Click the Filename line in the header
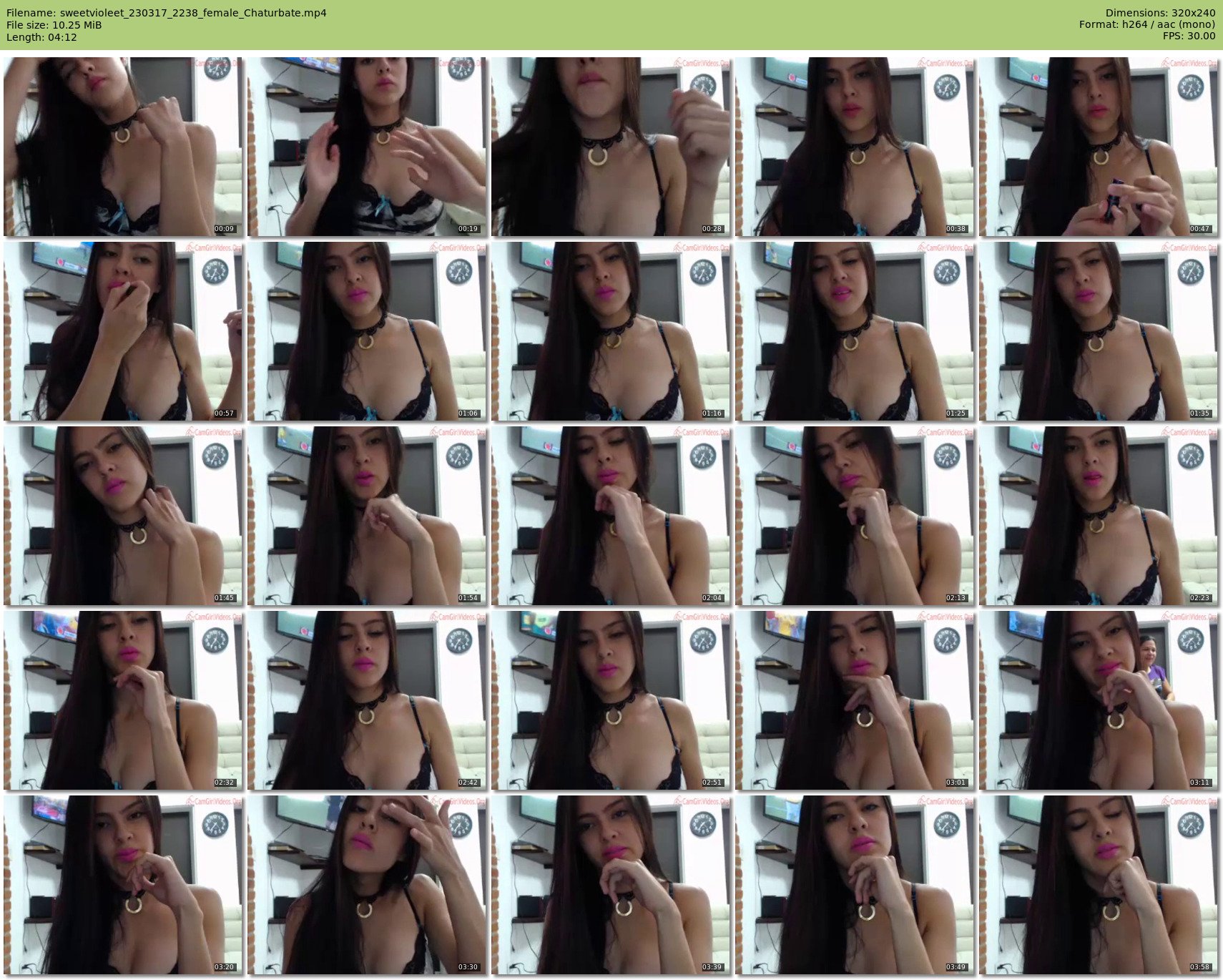Image resolution: width=1223 pixels, height=980 pixels. [x=167, y=13]
